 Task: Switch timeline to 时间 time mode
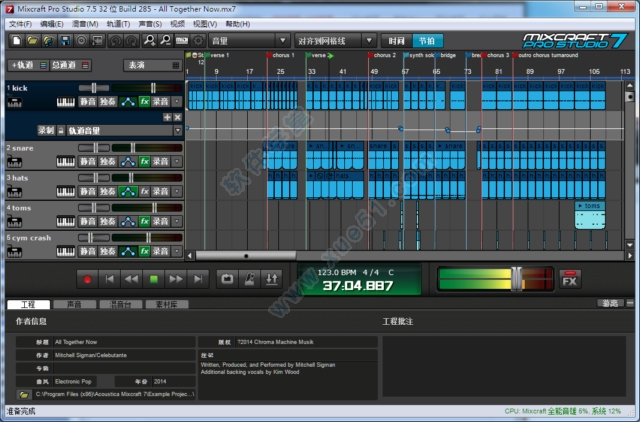tap(396, 41)
